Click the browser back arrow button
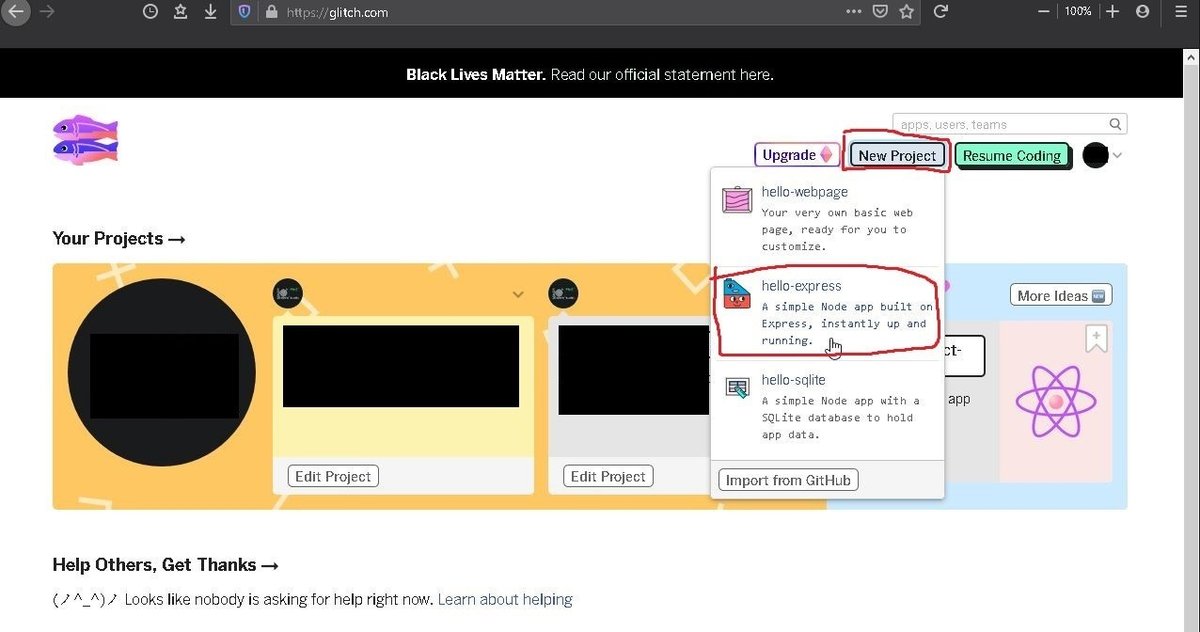This screenshot has width=1200, height=632. (x=15, y=12)
